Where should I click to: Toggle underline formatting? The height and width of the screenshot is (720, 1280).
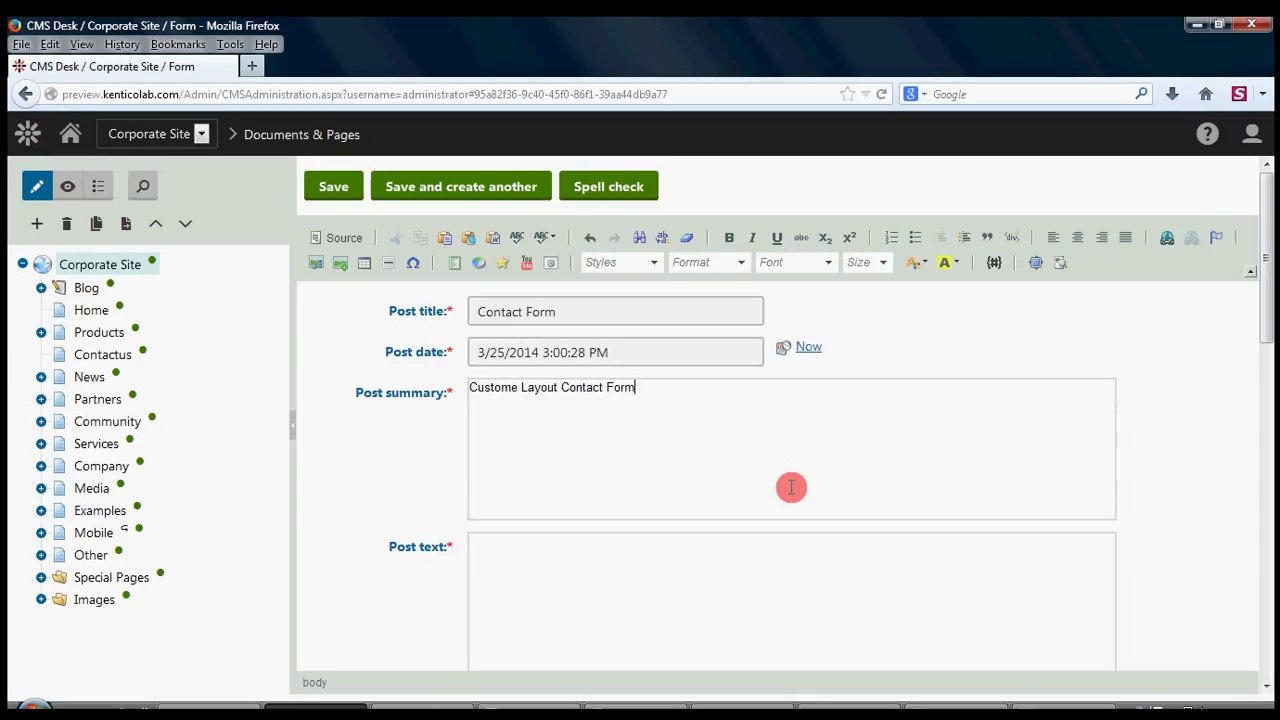click(x=777, y=238)
